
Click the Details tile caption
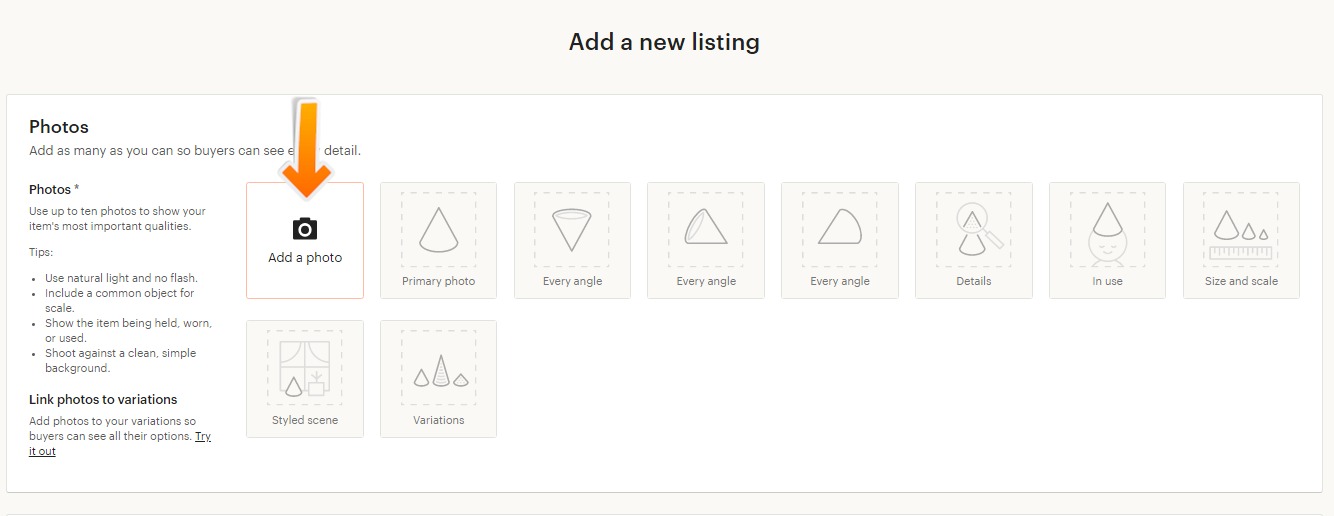tap(973, 281)
